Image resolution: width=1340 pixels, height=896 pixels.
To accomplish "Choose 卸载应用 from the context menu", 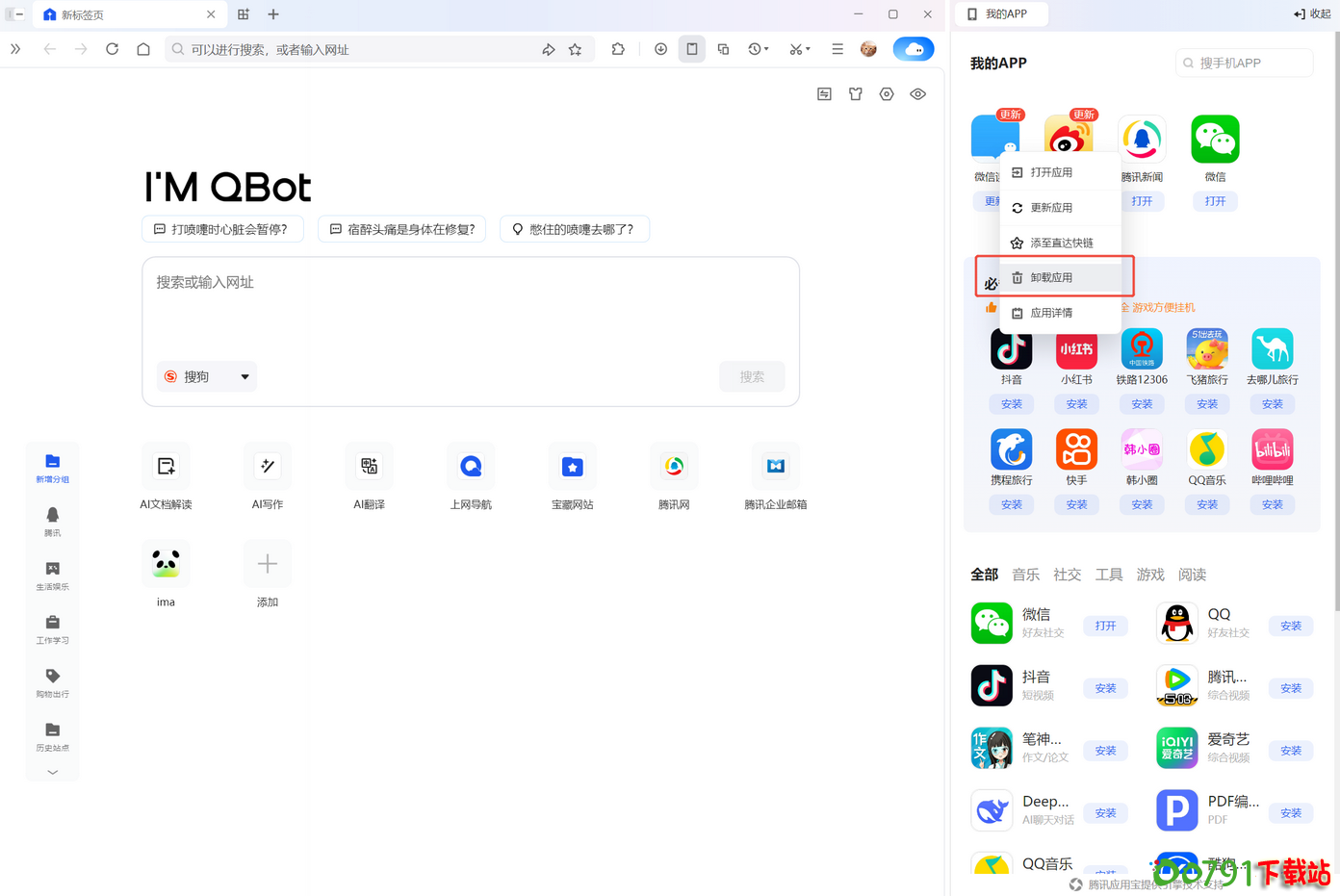I will pyautogui.click(x=1050, y=276).
